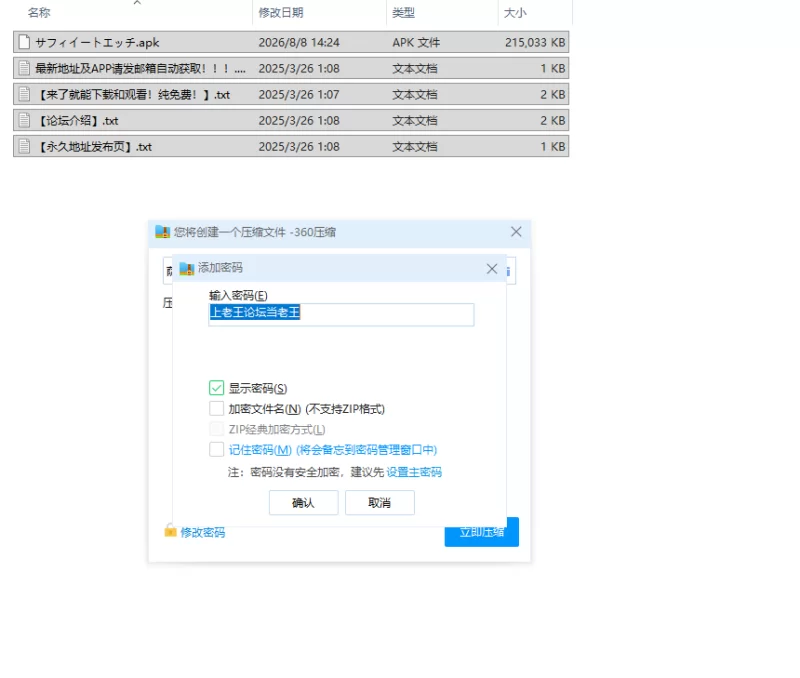Click the 记住密码(M) label text
Screen dimensions: 800x678
pyautogui.click(x=260, y=449)
